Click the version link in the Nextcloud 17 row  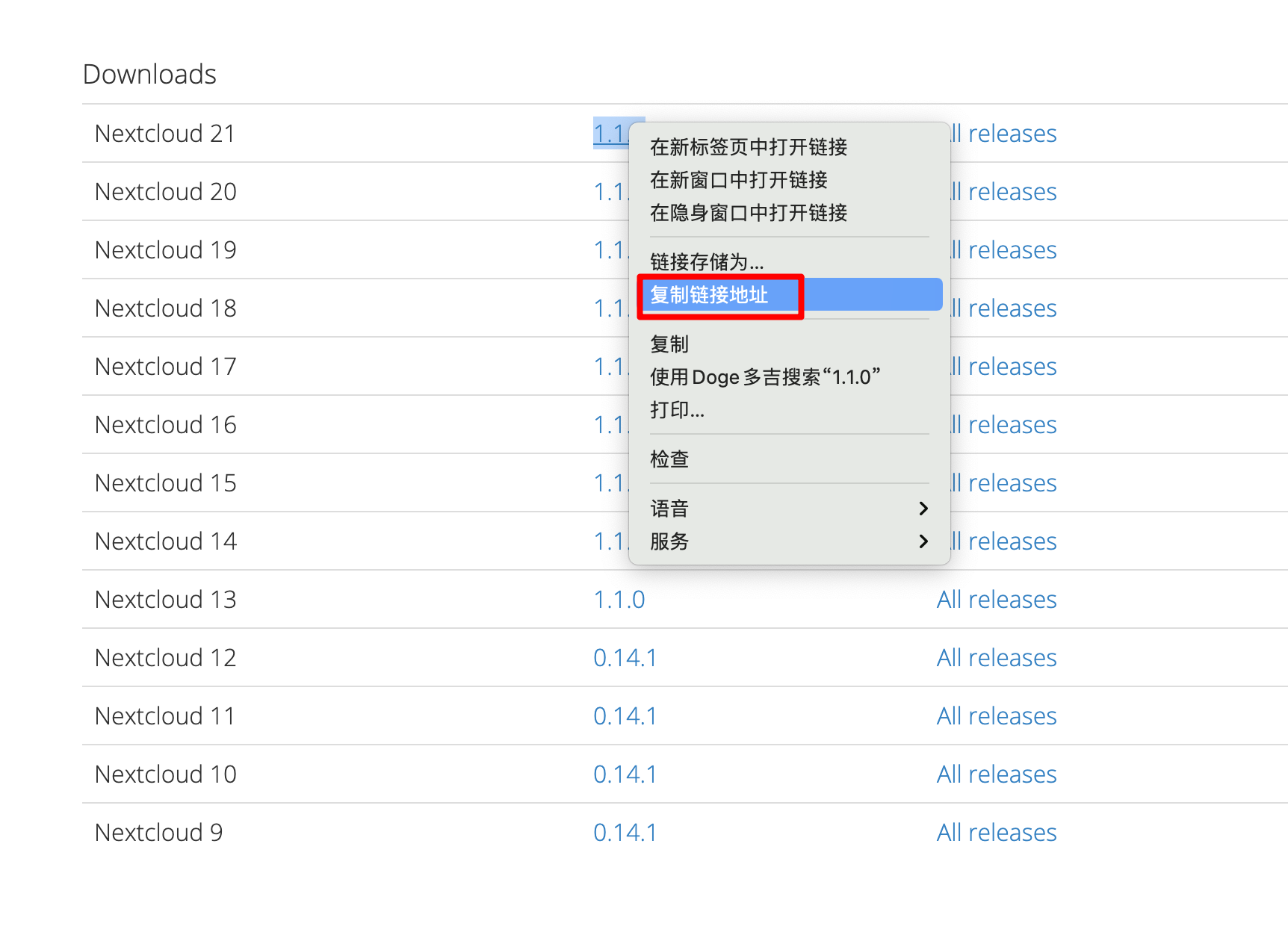point(610,367)
